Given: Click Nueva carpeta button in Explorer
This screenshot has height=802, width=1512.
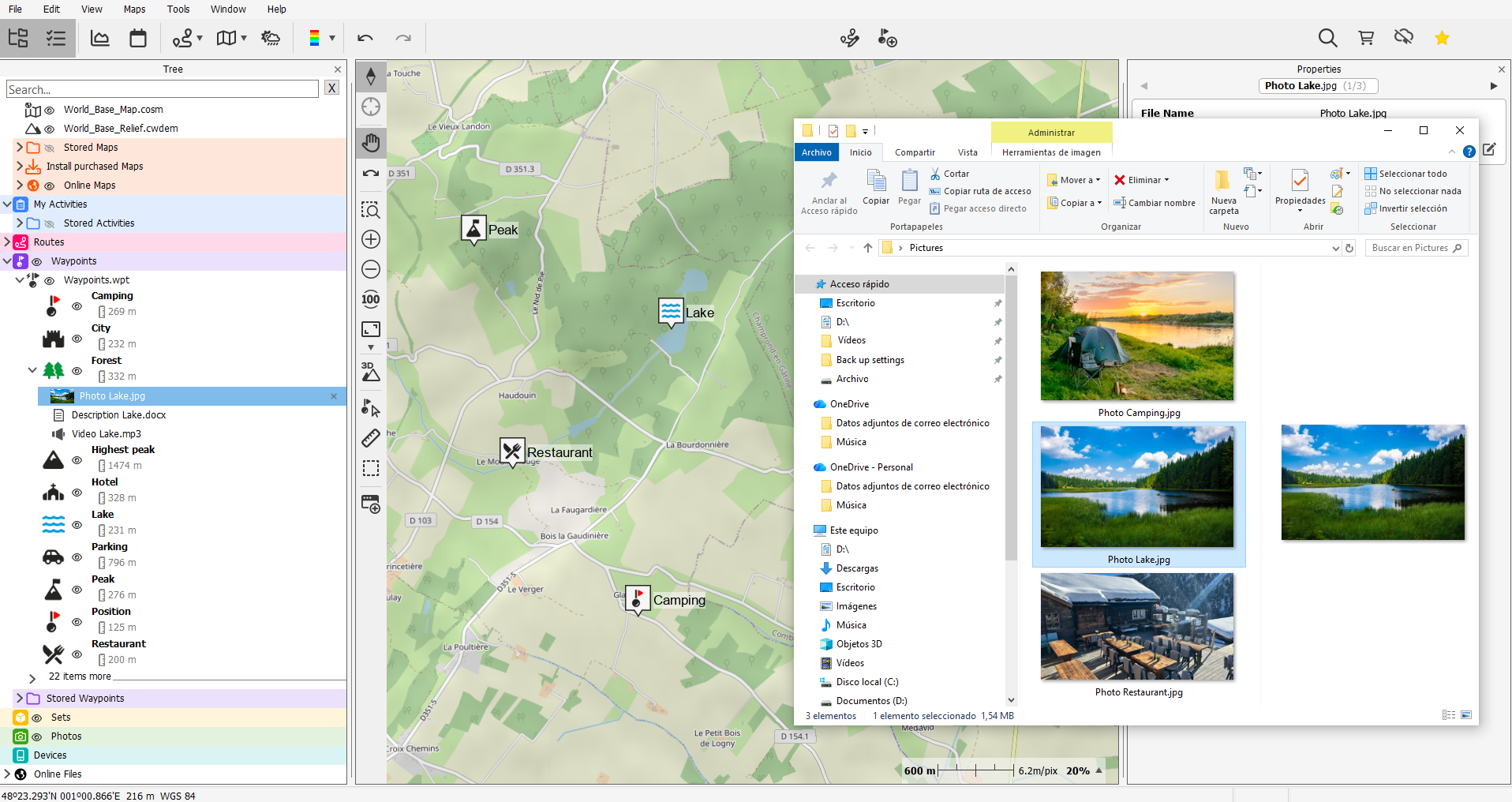Looking at the screenshot, I should point(1223,192).
